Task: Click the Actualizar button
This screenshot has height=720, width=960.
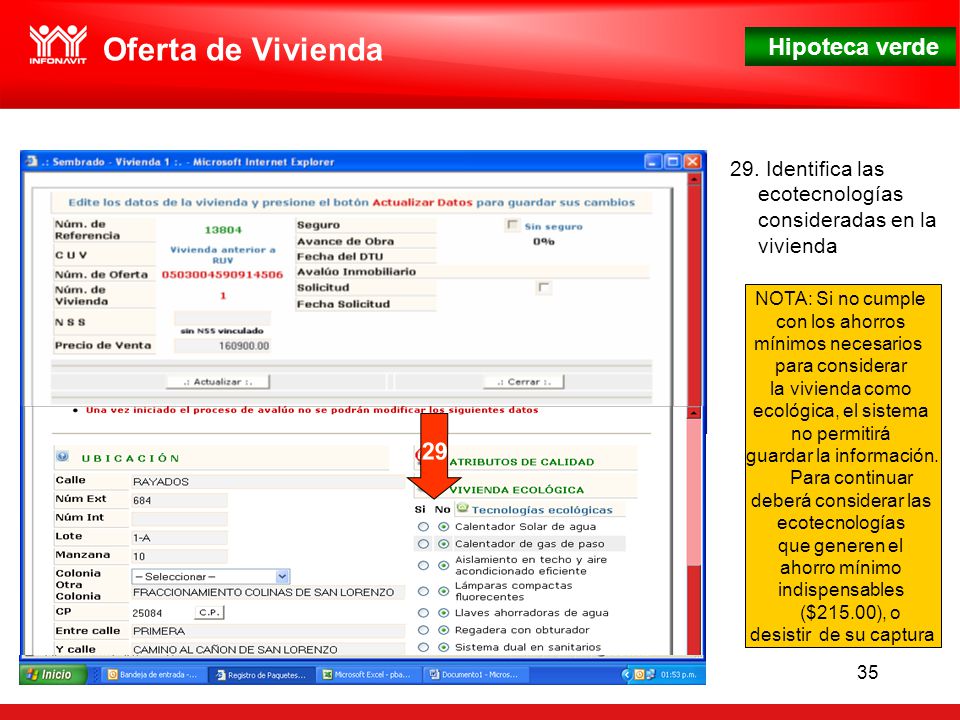Action: coord(218,382)
